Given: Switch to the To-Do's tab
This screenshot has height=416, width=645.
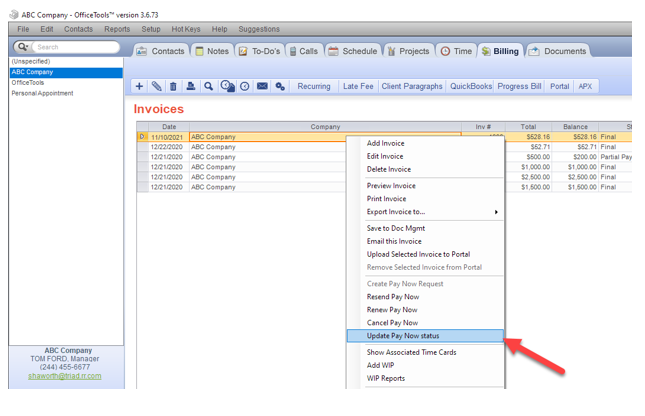Looking at the screenshot, I should pyautogui.click(x=260, y=51).
